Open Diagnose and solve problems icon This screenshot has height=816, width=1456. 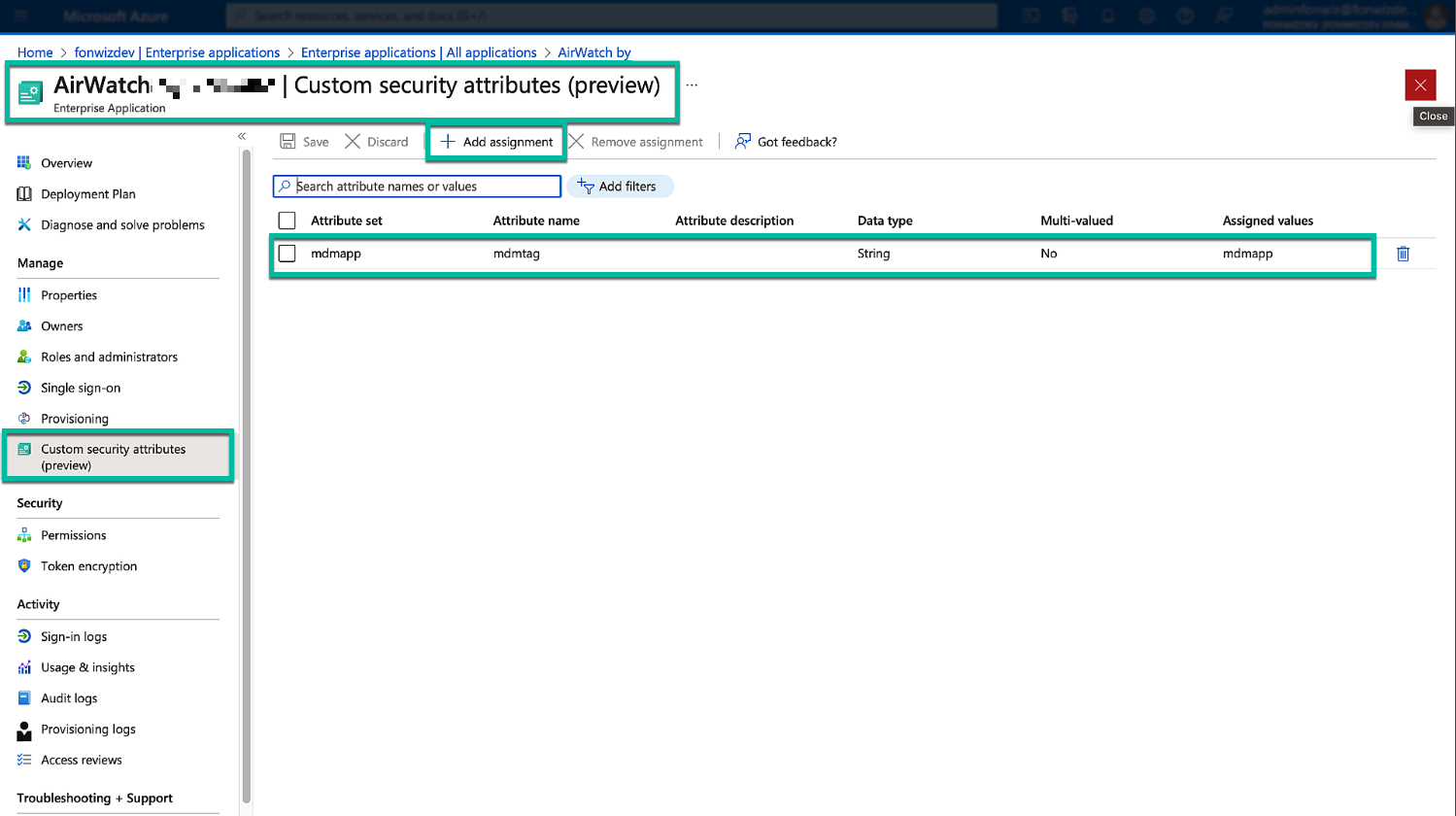24,224
